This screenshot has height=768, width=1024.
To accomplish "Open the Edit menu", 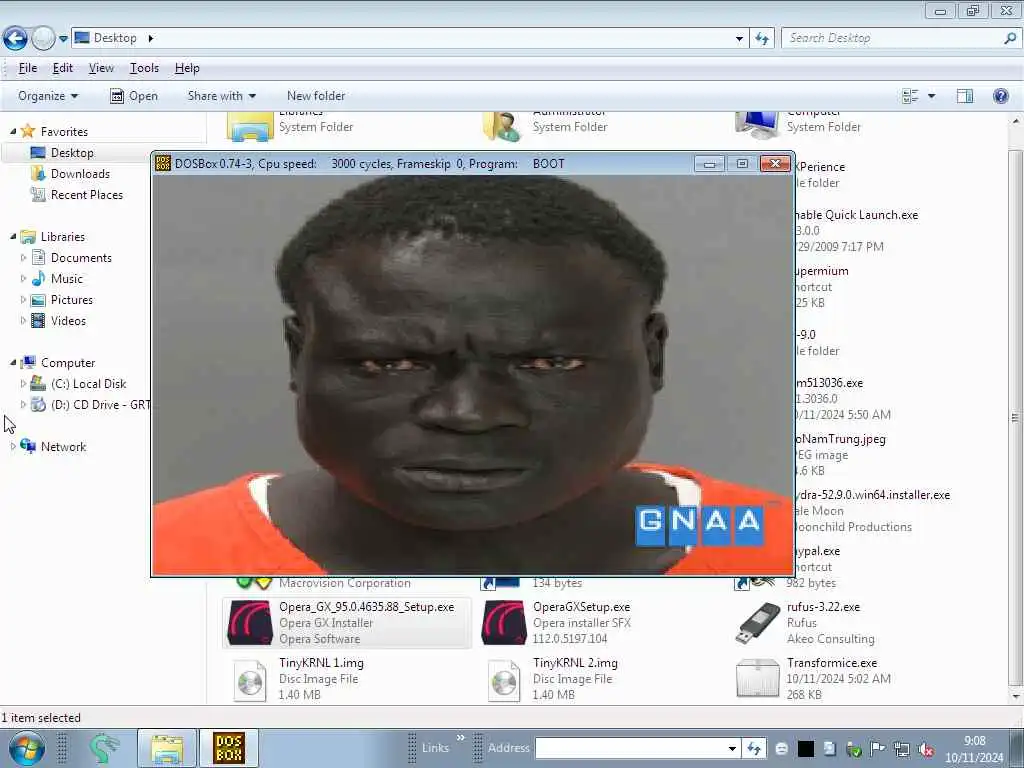I will [63, 68].
